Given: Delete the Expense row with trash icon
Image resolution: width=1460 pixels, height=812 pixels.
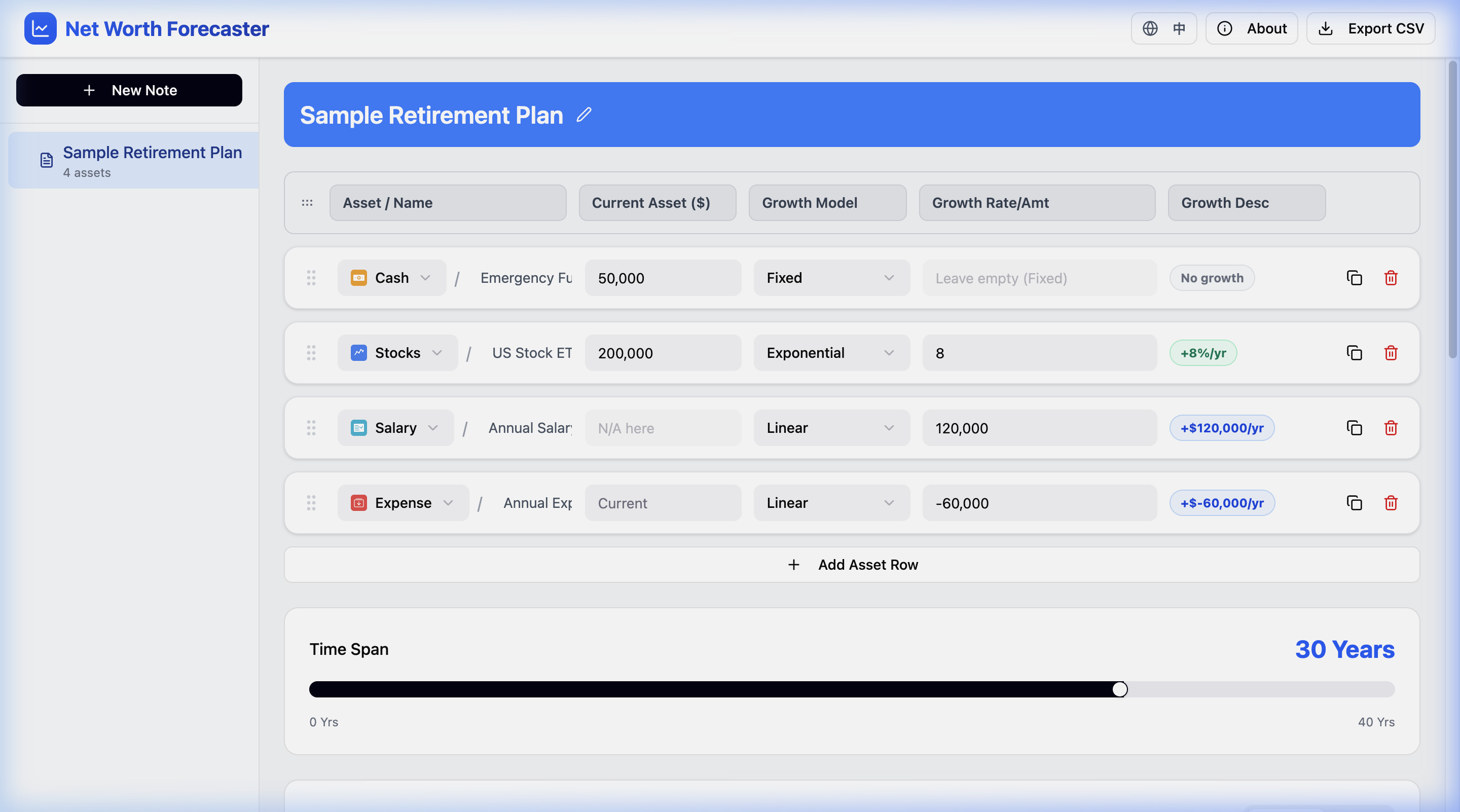Looking at the screenshot, I should [1390, 503].
